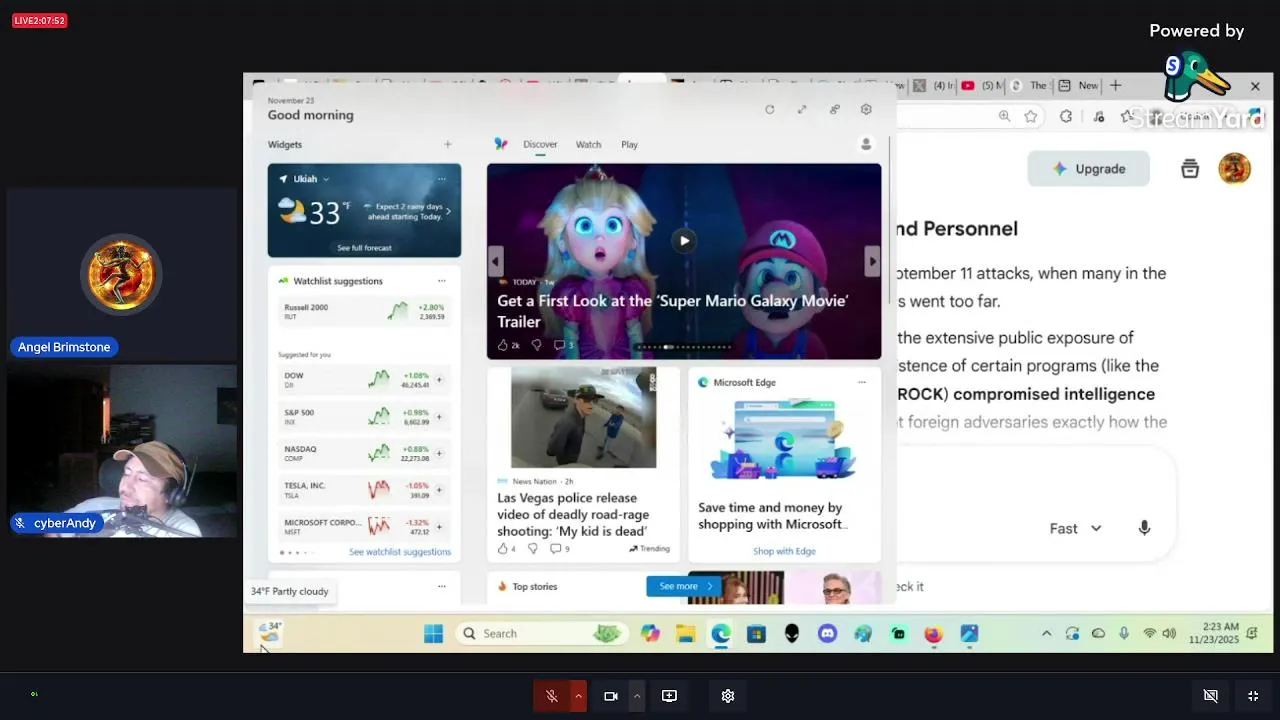
Task: Click the microphone icon in chat input
Action: point(1144,528)
